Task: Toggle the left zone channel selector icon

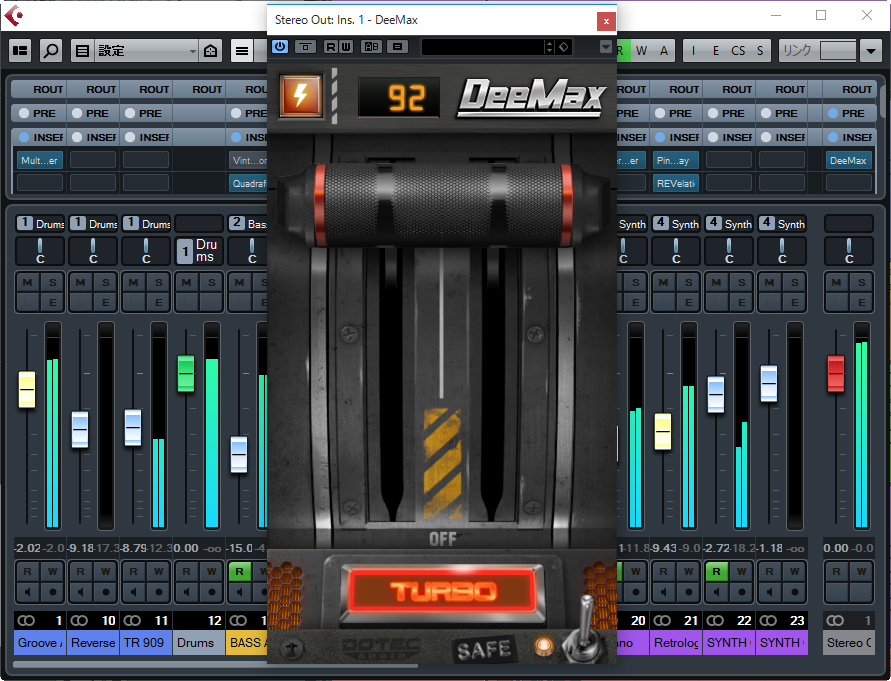Action: tap(20, 51)
